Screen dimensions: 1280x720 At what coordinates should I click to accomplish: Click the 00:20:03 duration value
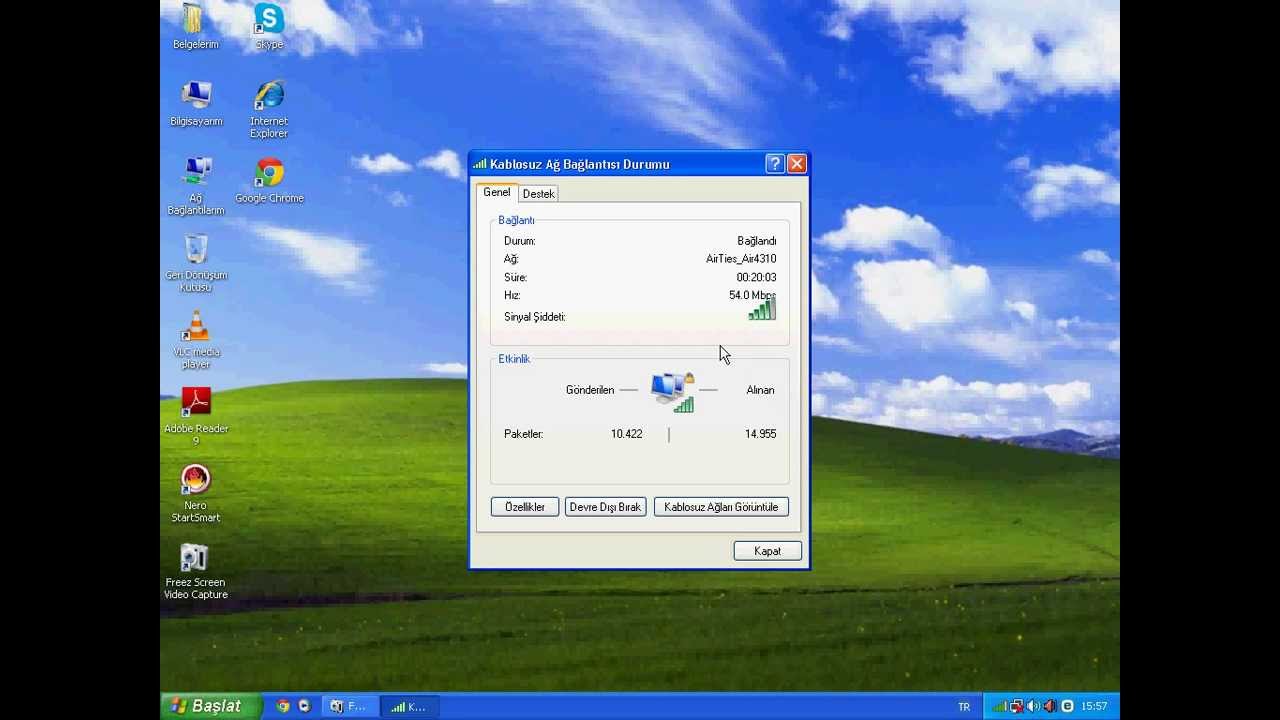point(756,277)
